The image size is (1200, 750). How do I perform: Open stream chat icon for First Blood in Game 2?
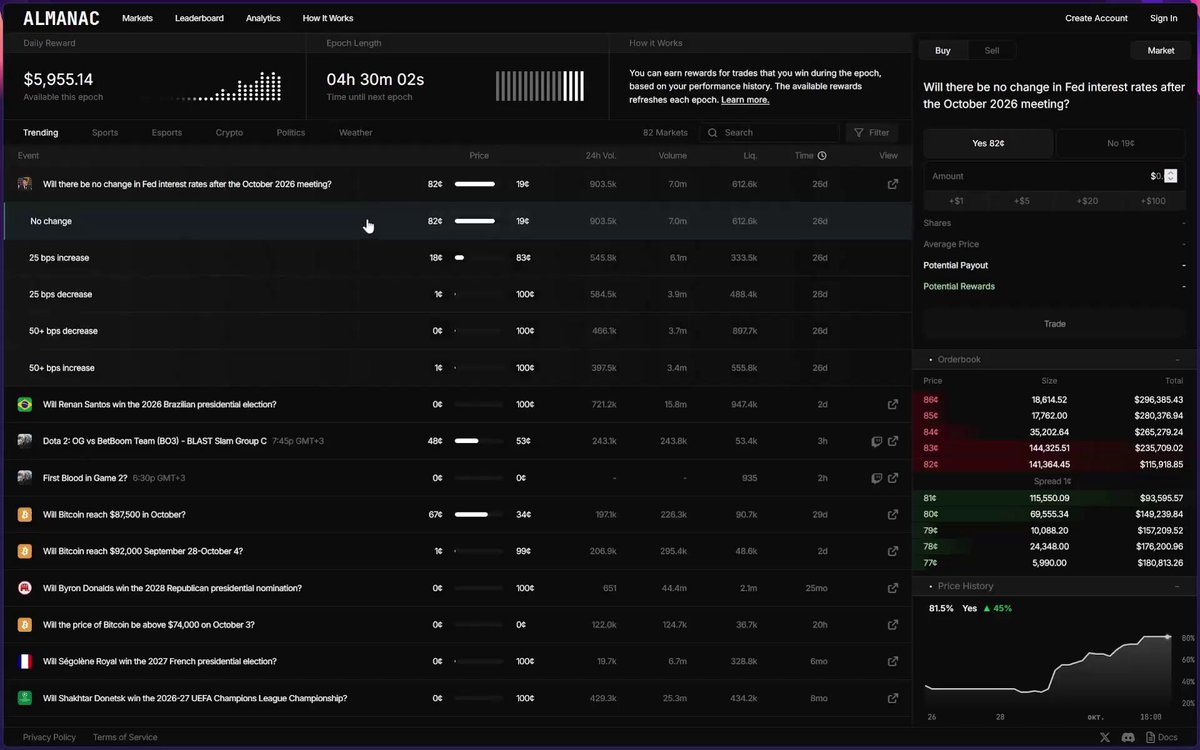pos(876,478)
